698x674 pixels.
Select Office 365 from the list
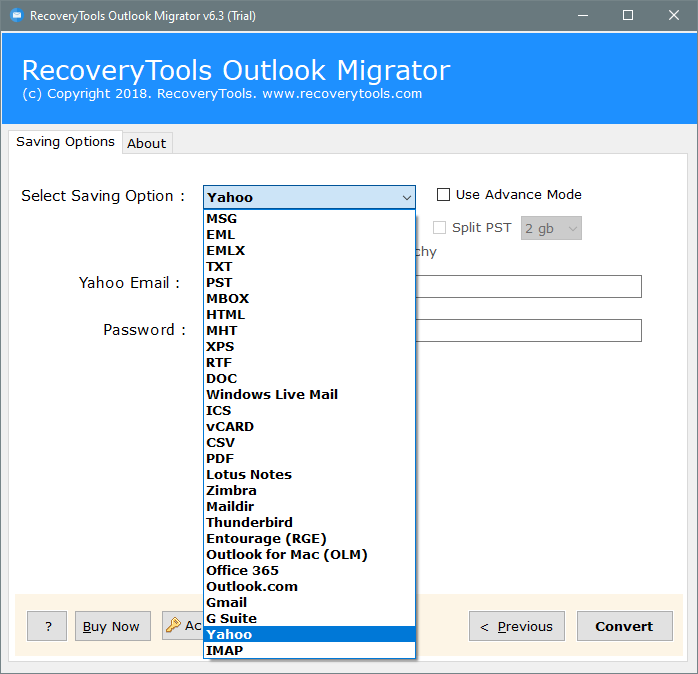(309, 571)
